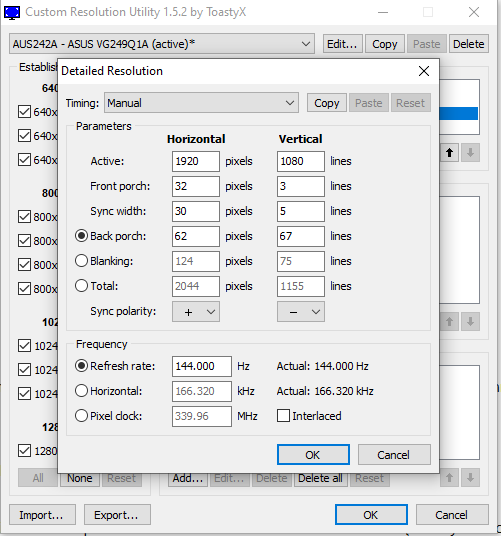Enable the Interlaced checkbox
501x536 pixels.
point(283,416)
